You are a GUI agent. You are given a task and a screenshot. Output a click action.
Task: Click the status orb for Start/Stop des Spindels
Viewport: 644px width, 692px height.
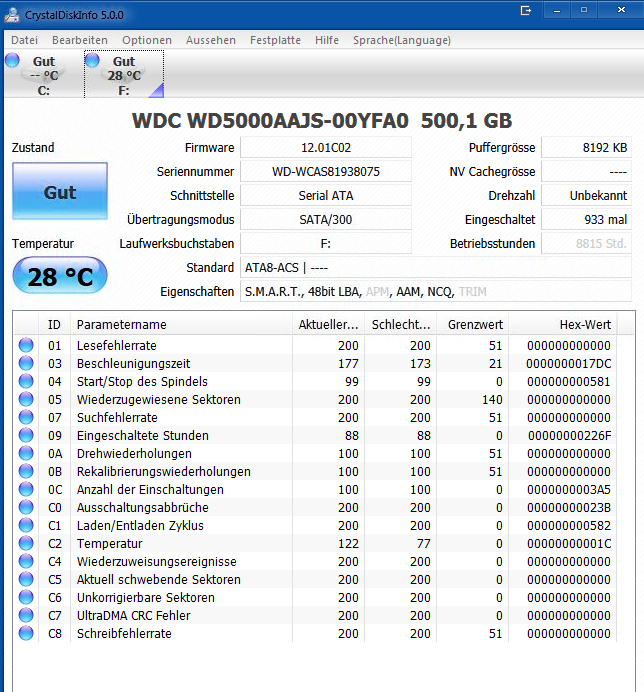[26, 381]
